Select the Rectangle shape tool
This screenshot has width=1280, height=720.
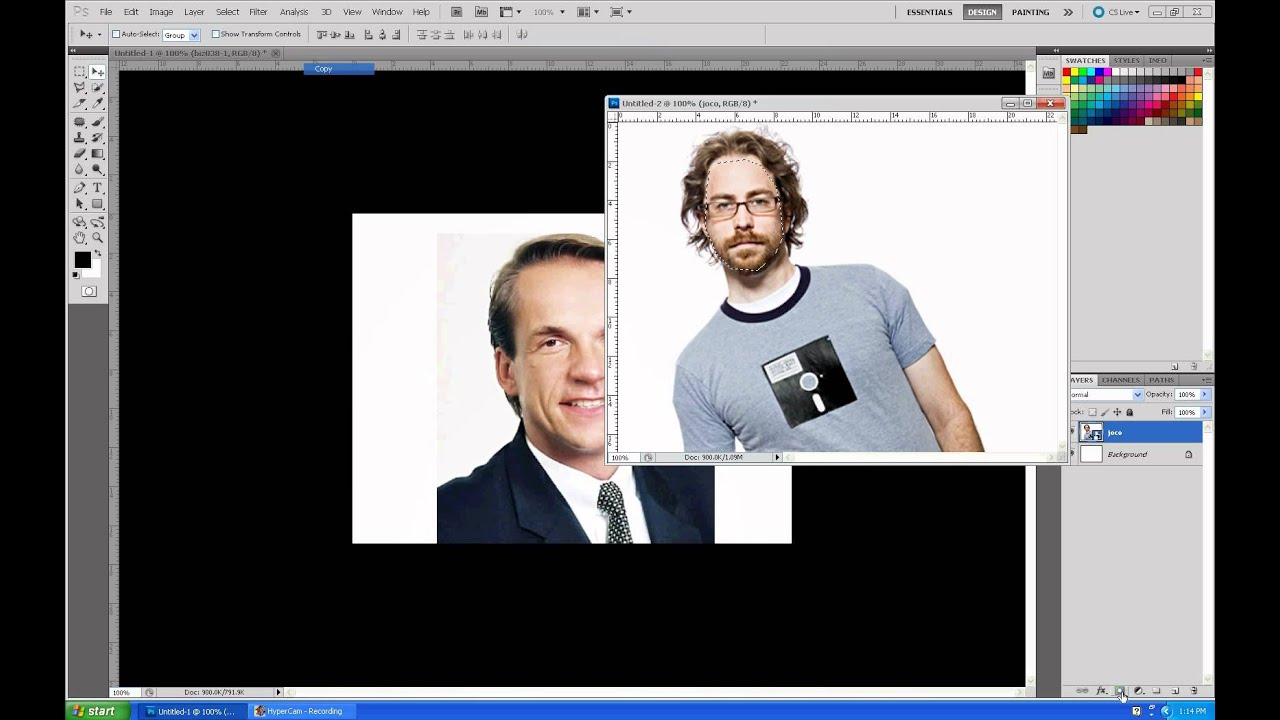tap(97, 204)
